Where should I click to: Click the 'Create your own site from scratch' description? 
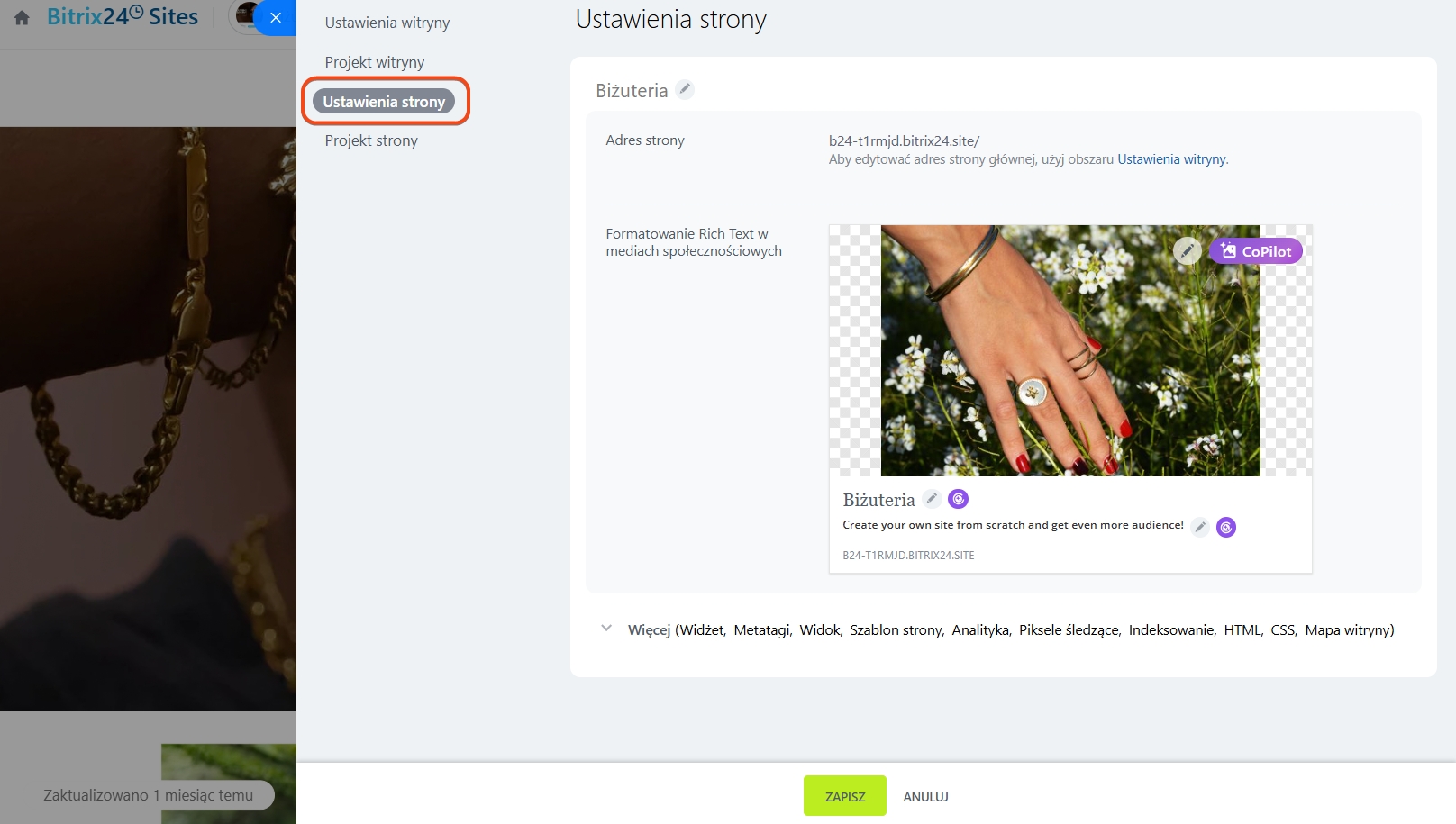[x=1014, y=525]
